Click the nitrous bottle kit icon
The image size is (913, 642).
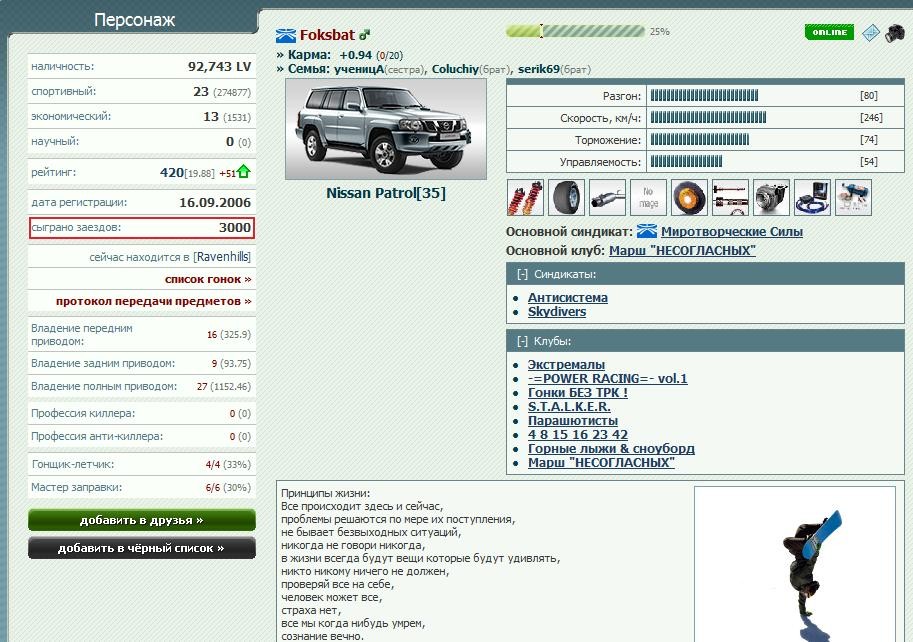(853, 198)
